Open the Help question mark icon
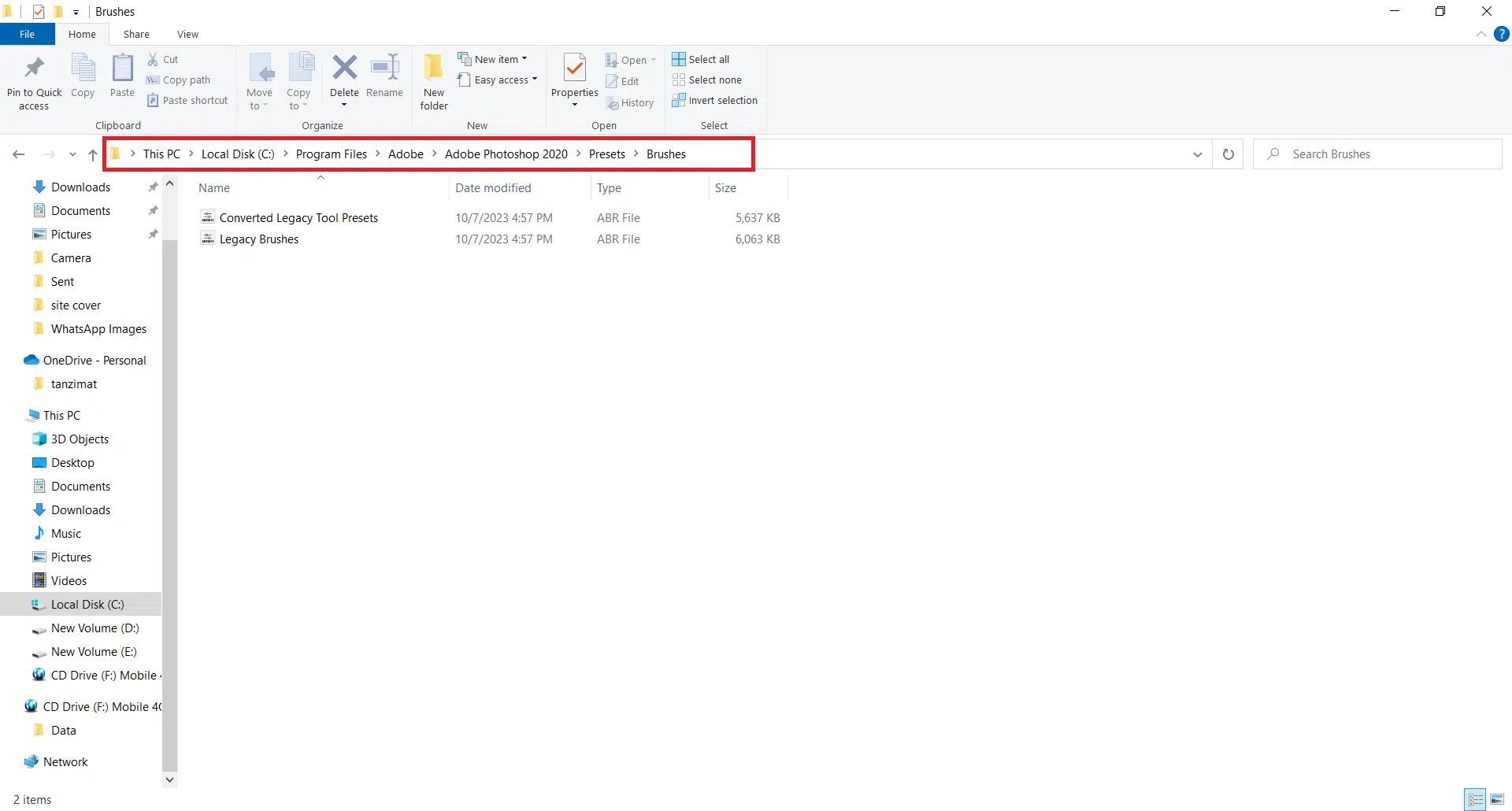 (x=1502, y=34)
